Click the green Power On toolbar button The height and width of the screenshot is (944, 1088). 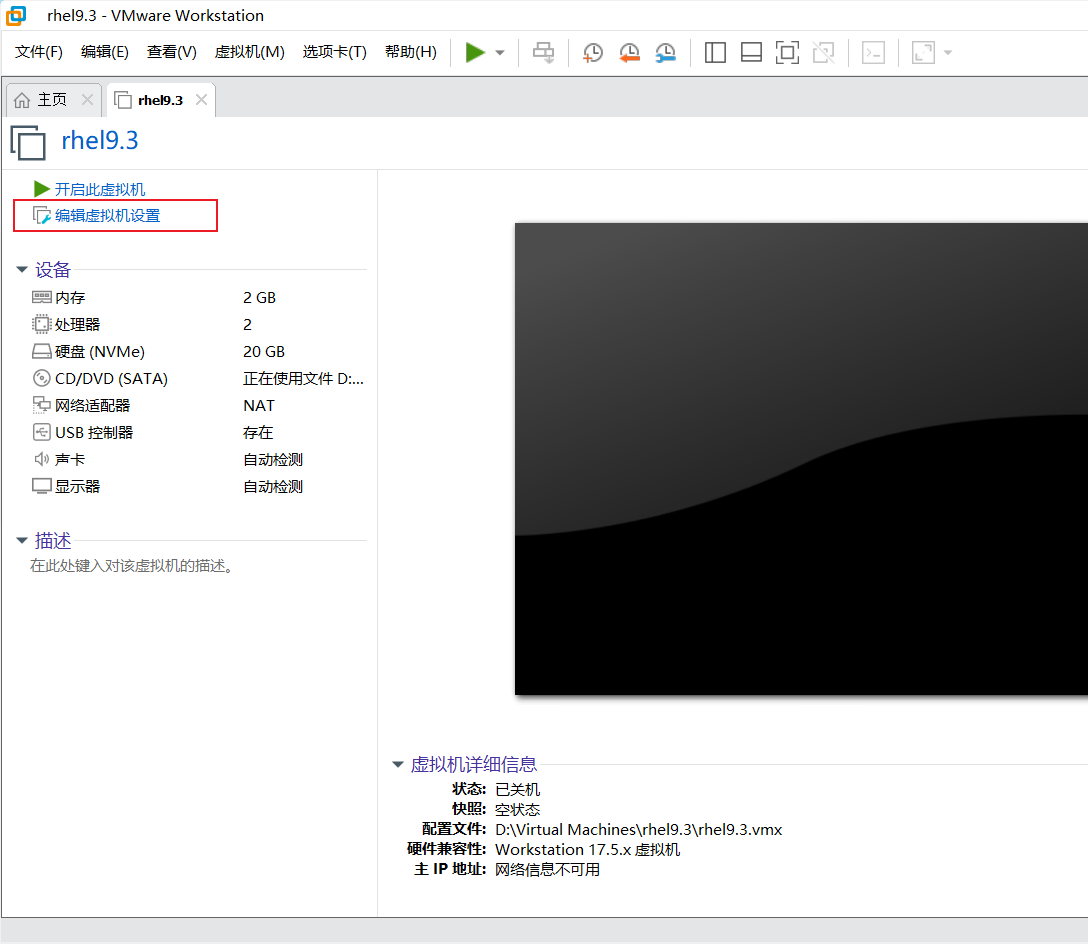(x=475, y=52)
